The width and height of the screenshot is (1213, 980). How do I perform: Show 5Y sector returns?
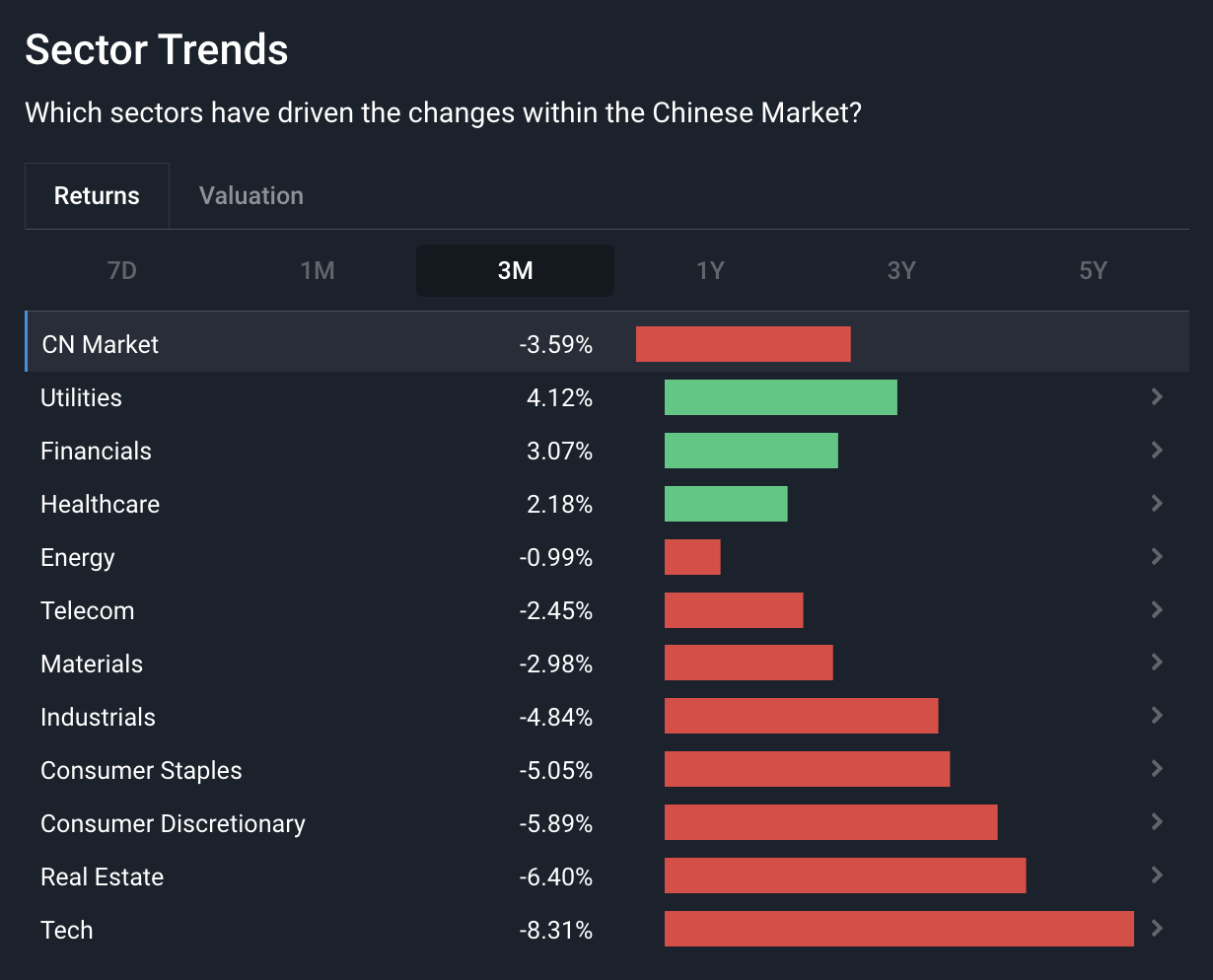[1093, 271]
